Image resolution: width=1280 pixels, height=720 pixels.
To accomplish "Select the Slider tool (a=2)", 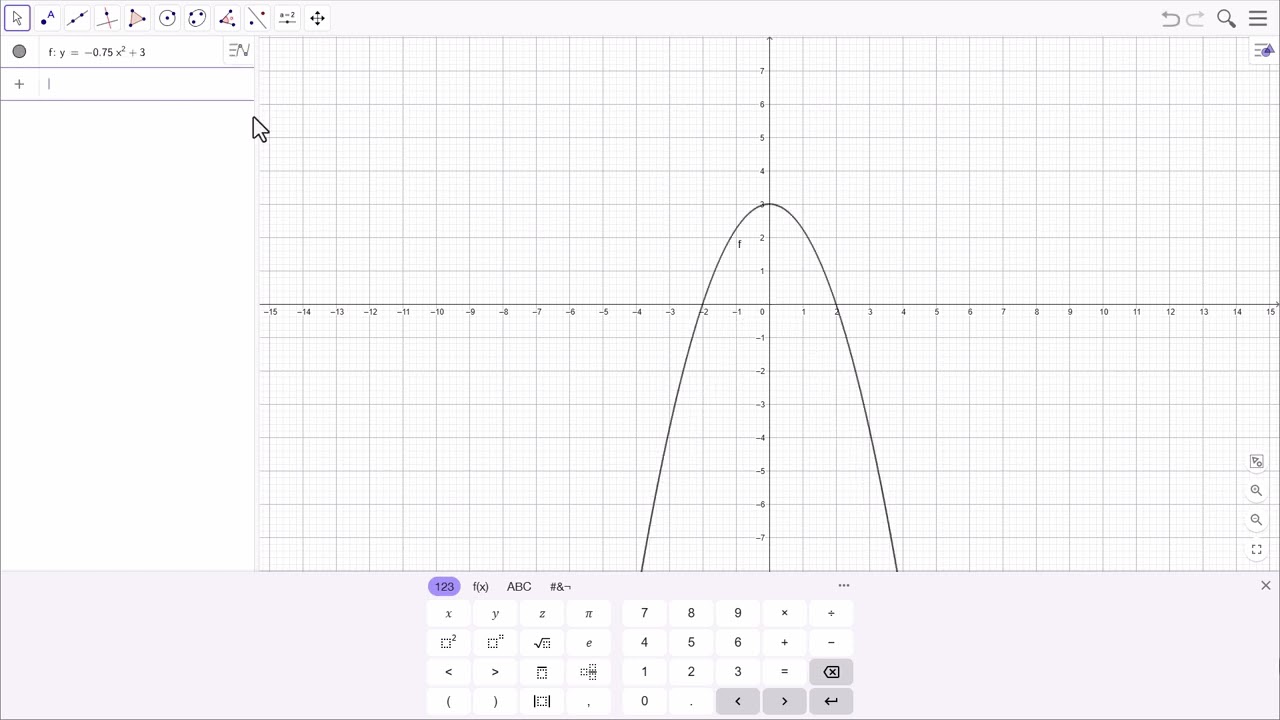I will [287, 18].
